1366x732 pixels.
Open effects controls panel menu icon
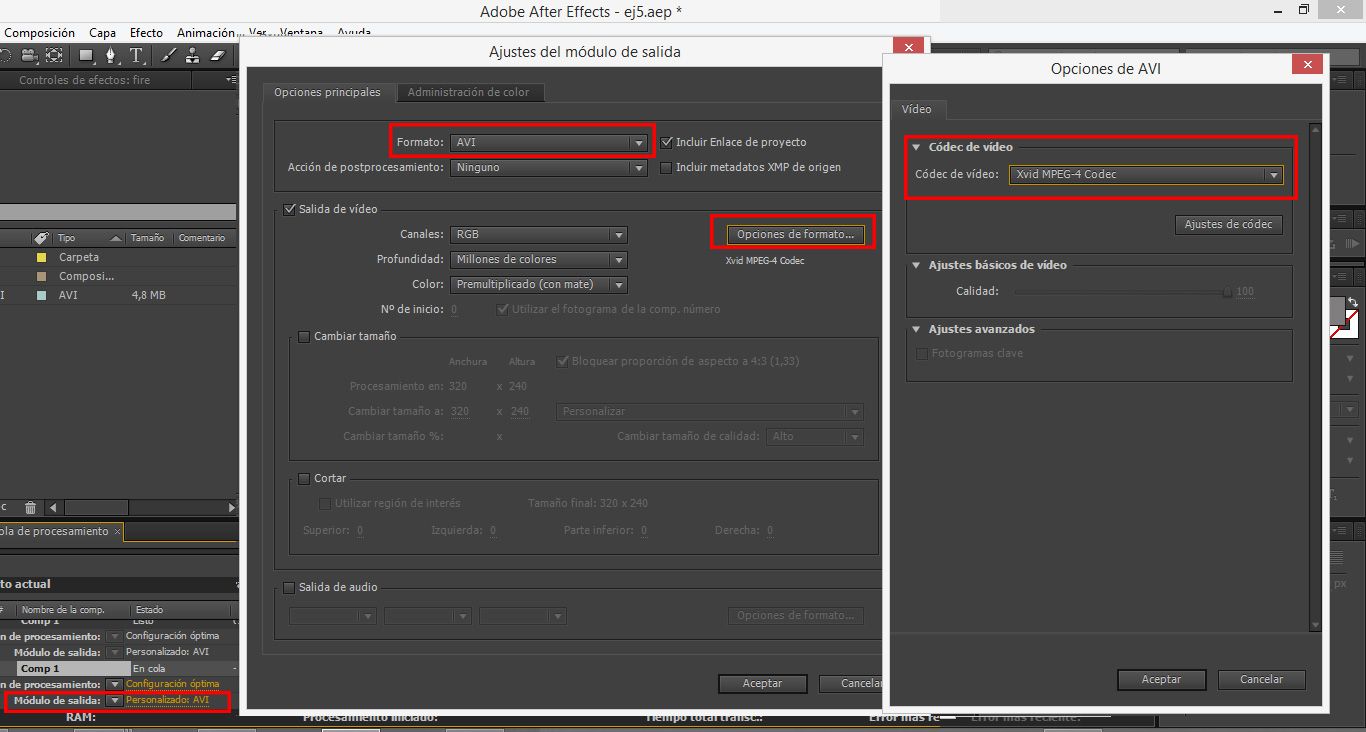click(x=231, y=80)
